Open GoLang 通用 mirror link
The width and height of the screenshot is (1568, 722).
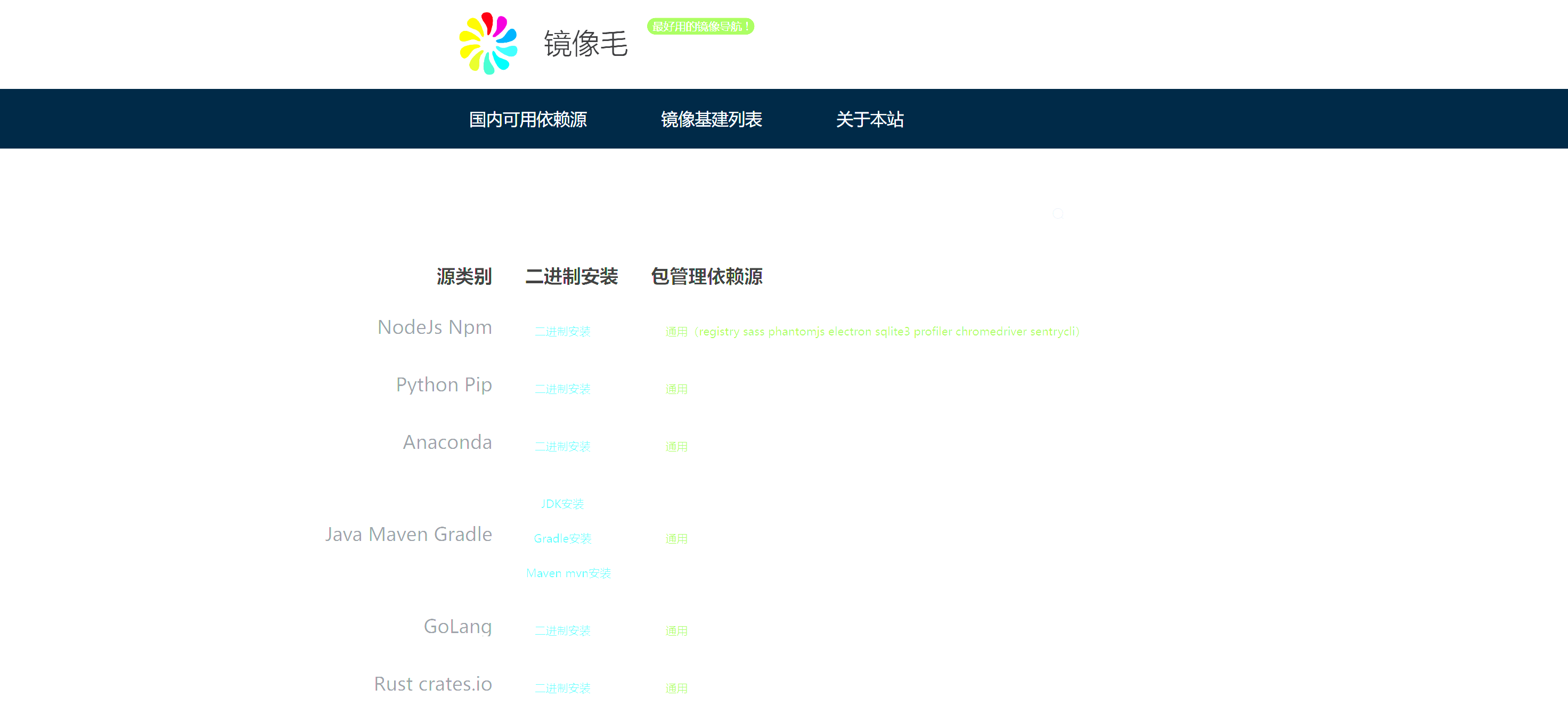point(676,630)
